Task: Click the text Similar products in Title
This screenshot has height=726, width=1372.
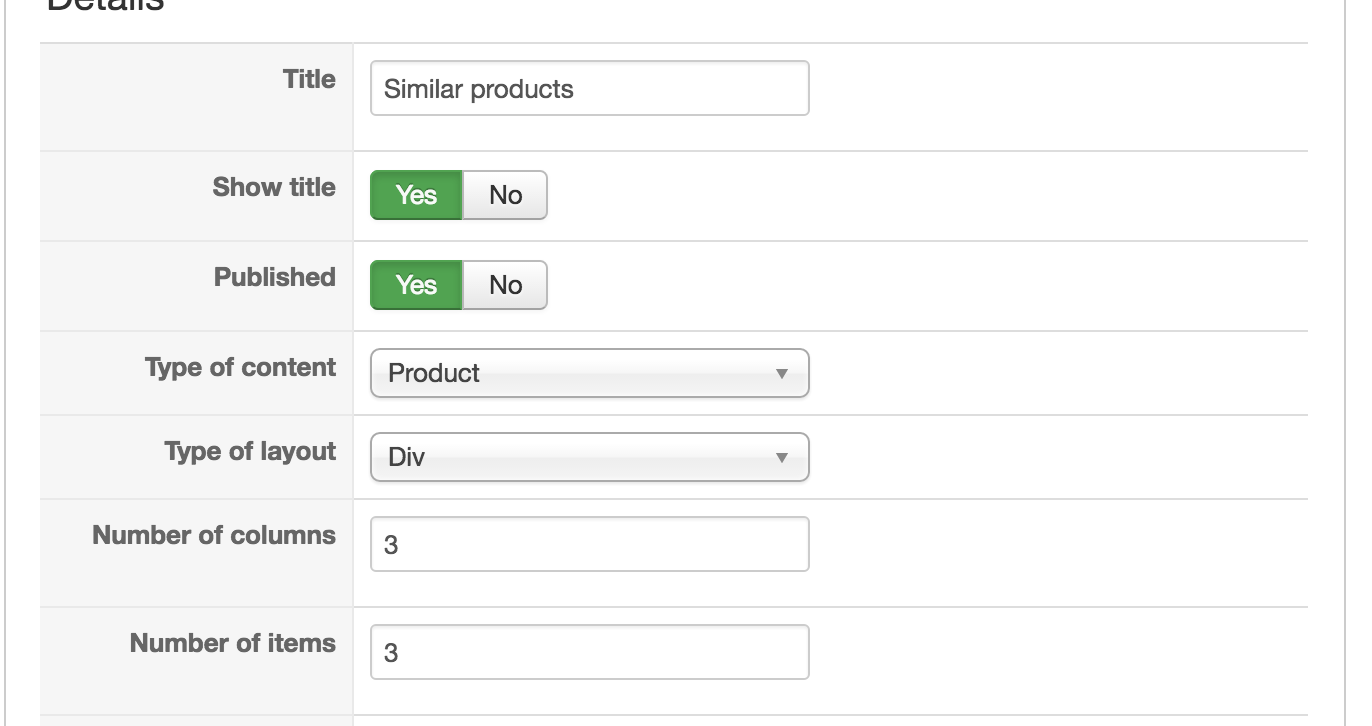Action: [x=479, y=89]
